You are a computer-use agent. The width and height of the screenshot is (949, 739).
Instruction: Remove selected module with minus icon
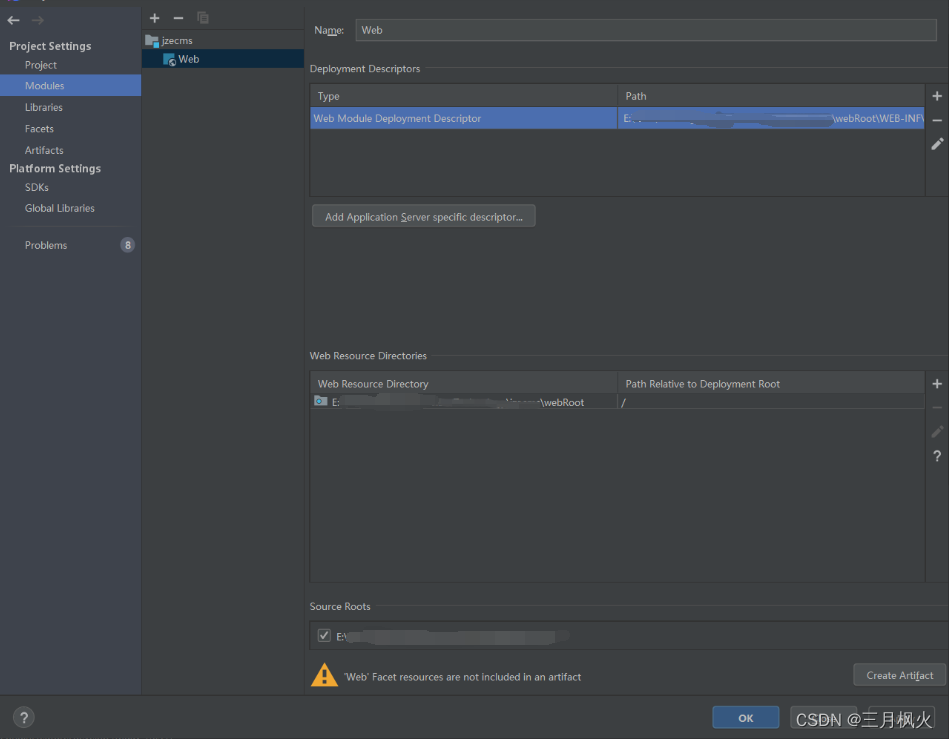pos(178,18)
